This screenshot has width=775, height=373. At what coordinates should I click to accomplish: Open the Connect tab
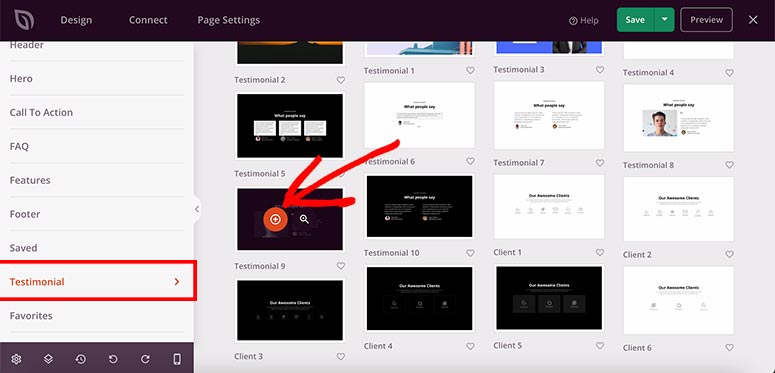[x=148, y=20]
